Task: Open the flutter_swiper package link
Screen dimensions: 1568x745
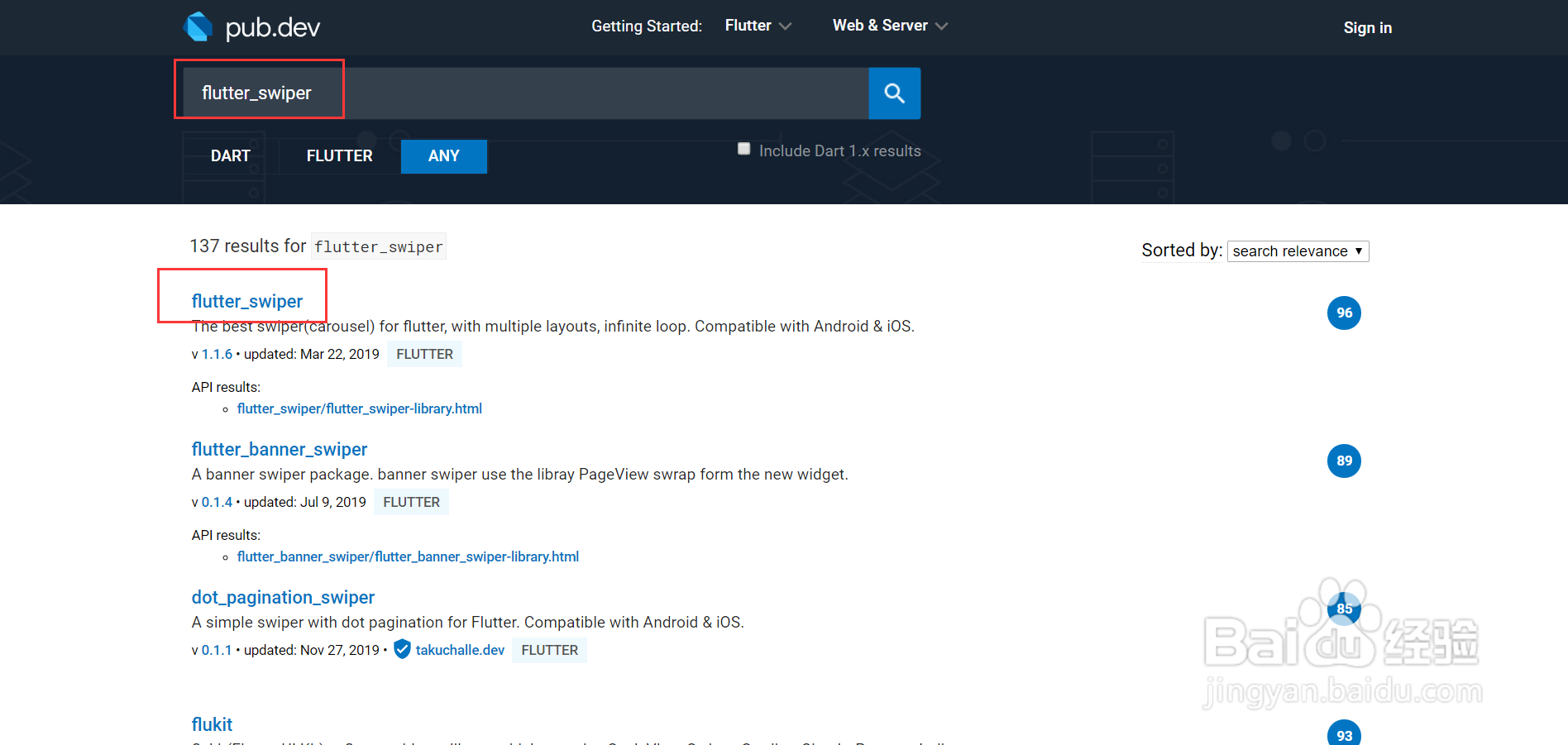Action: (x=247, y=301)
